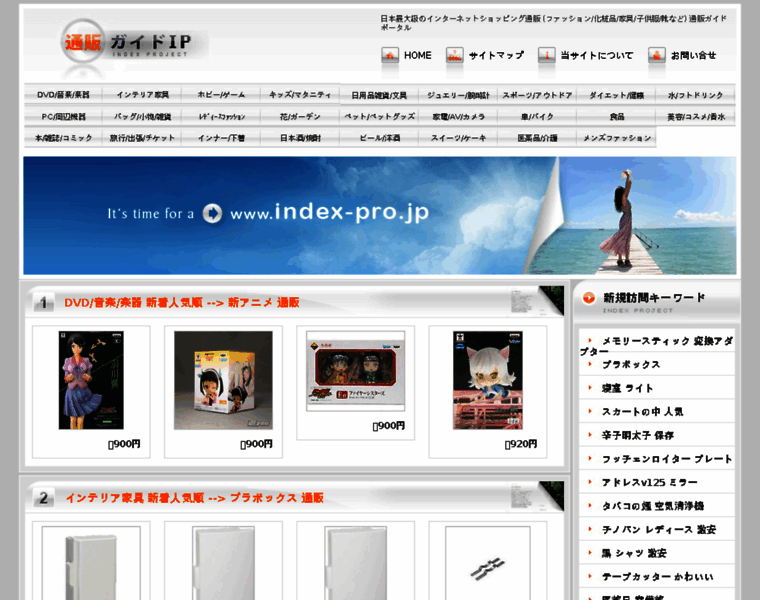Open the DVD/音楽/楽器 新着人気順 section heading
Image resolution: width=760 pixels, height=600 pixels.
pyautogui.click(x=182, y=302)
